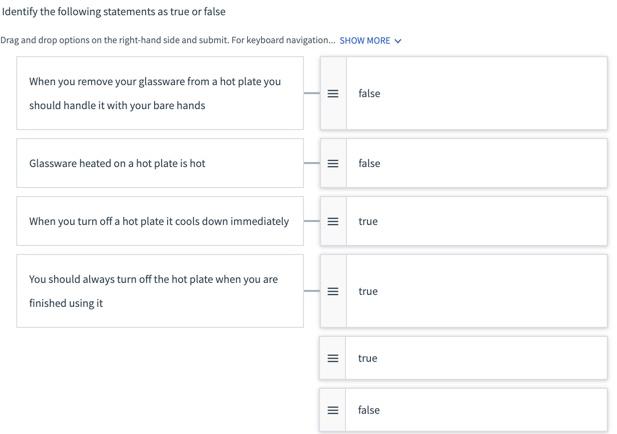Select false answer beside 'Glassware heated' statement

tap(475, 163)
